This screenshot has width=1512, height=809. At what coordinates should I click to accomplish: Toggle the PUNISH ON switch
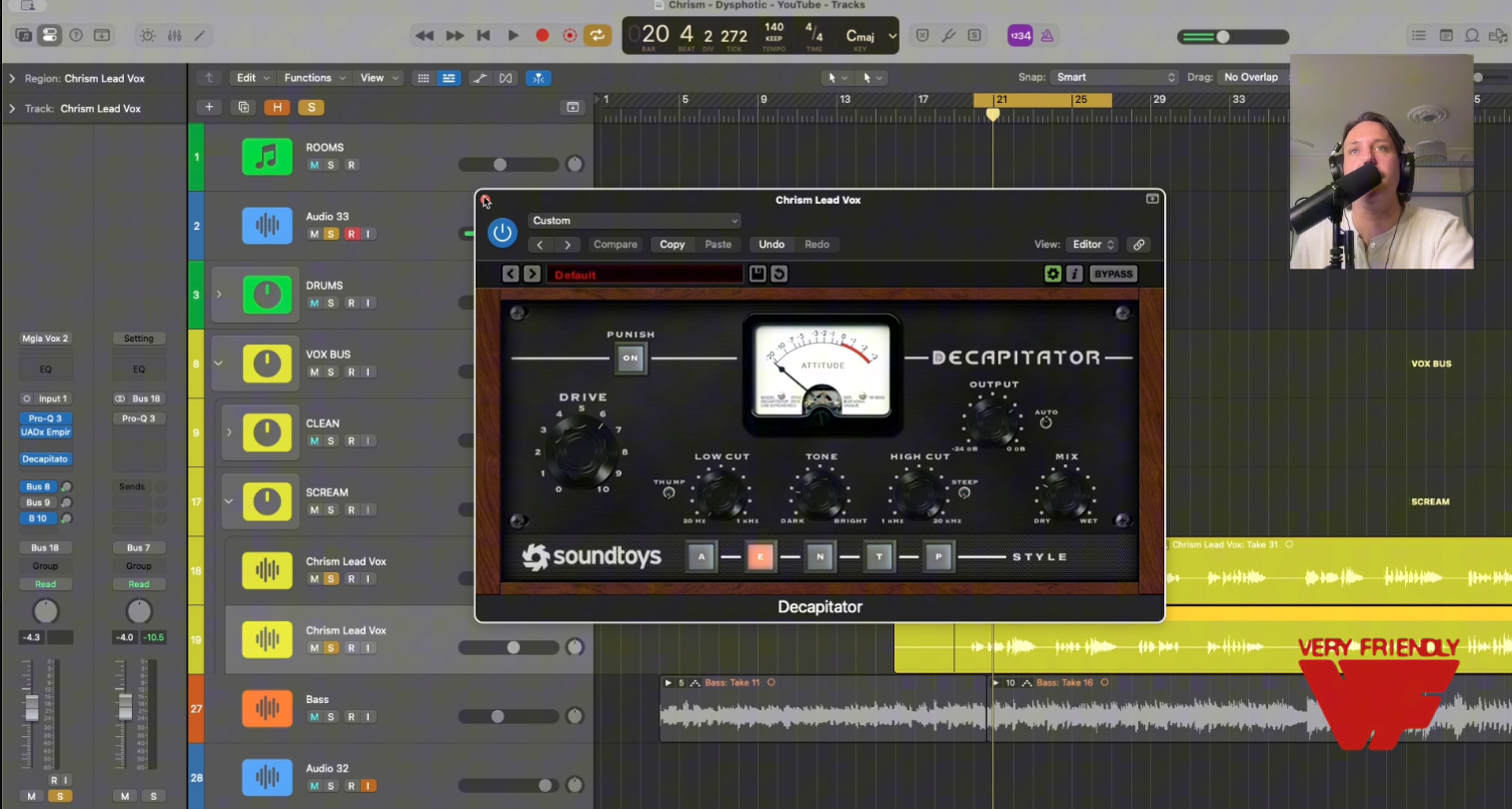tap(631, 358)
